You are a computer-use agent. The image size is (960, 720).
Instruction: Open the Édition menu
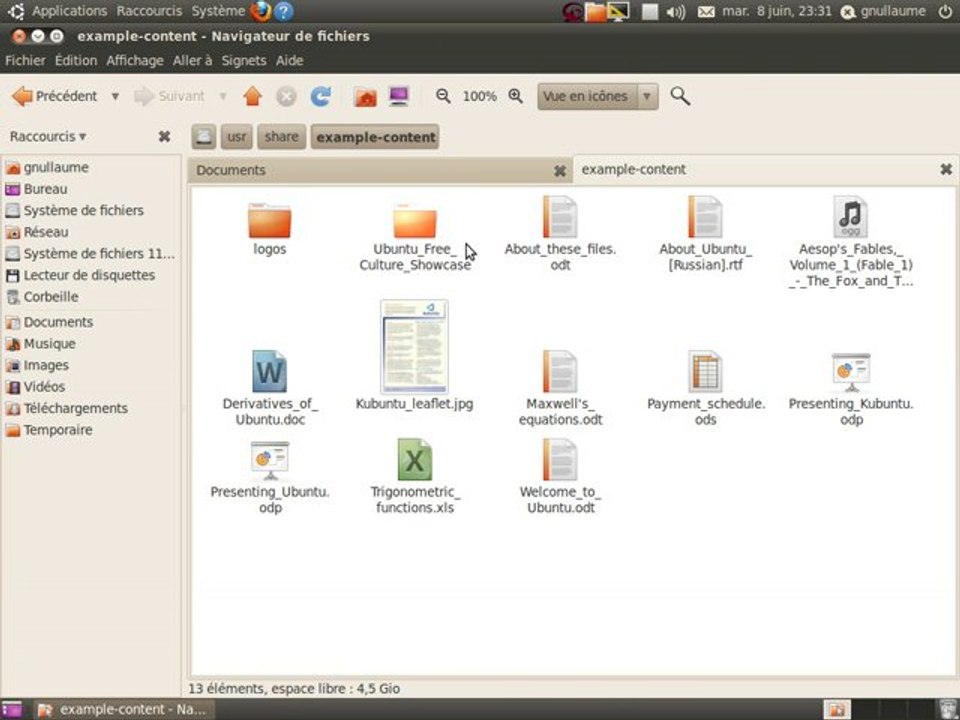point(76,60)
